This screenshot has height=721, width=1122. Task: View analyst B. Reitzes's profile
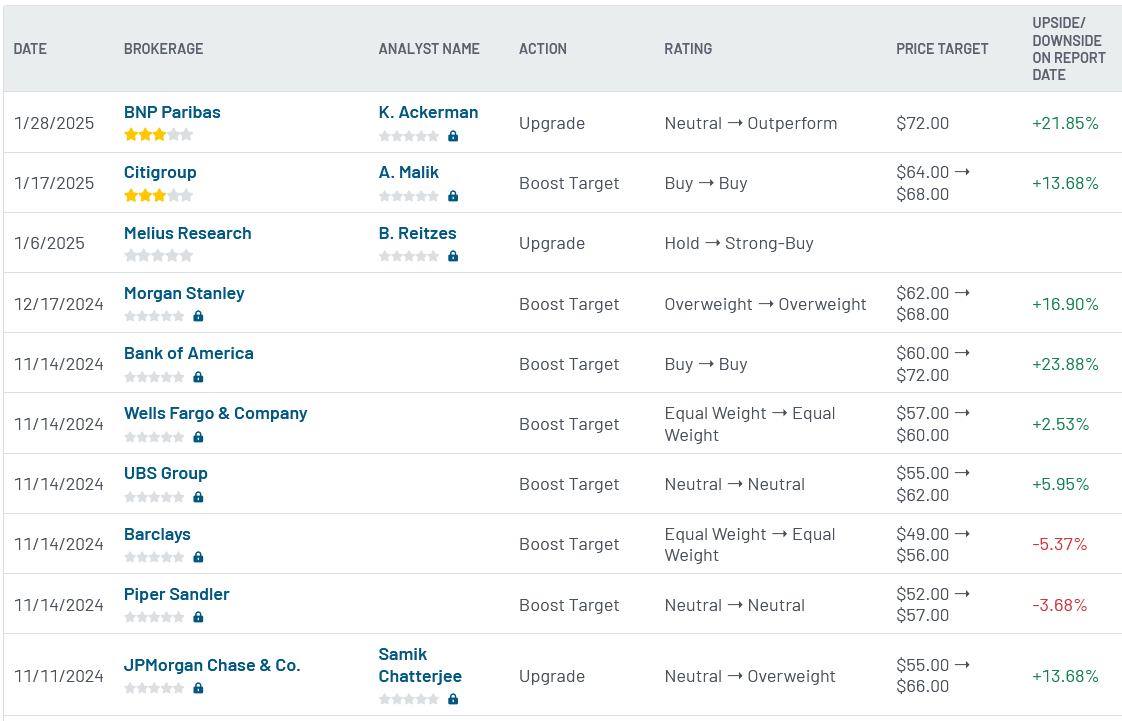coord(417,233)
